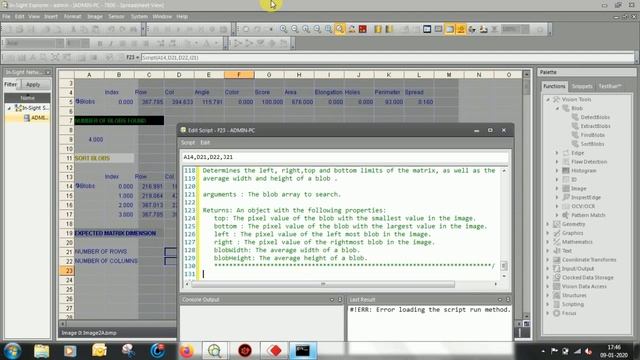Expand the Geometry tree node
The height and width of the screenshot is (360, 640).
coord(548,224)
